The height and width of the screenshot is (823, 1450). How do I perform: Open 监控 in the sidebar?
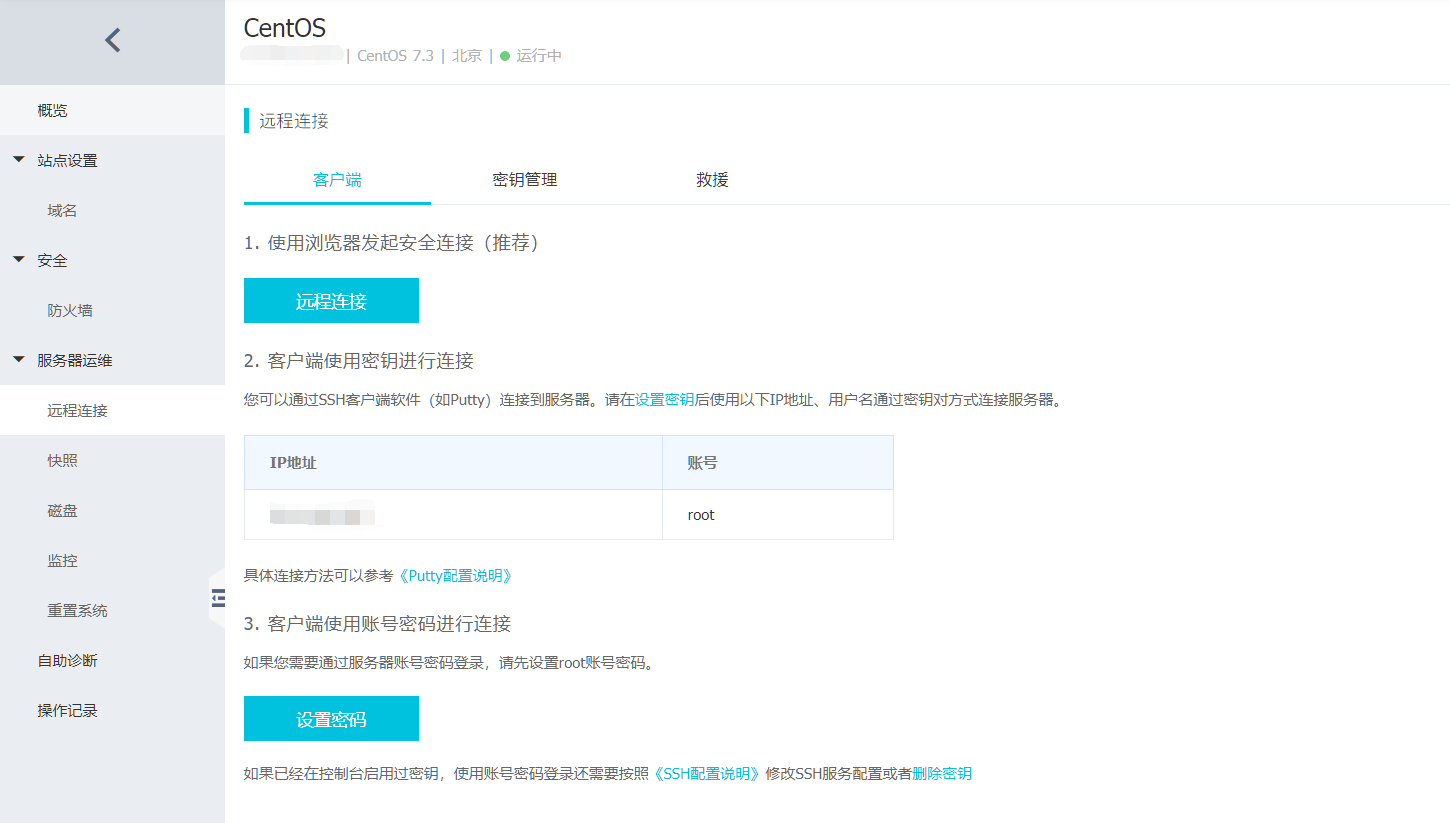(112, 560)
